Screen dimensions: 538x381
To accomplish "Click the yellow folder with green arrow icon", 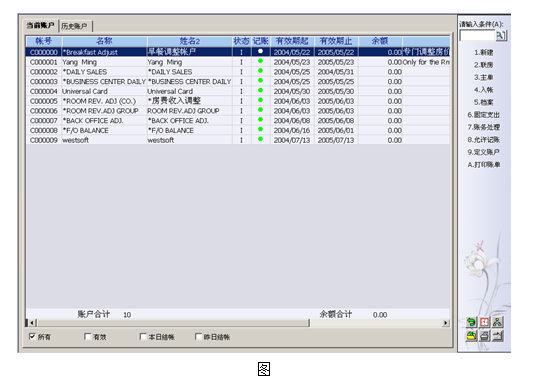I will pyautogui.click(x=471, y=335).
